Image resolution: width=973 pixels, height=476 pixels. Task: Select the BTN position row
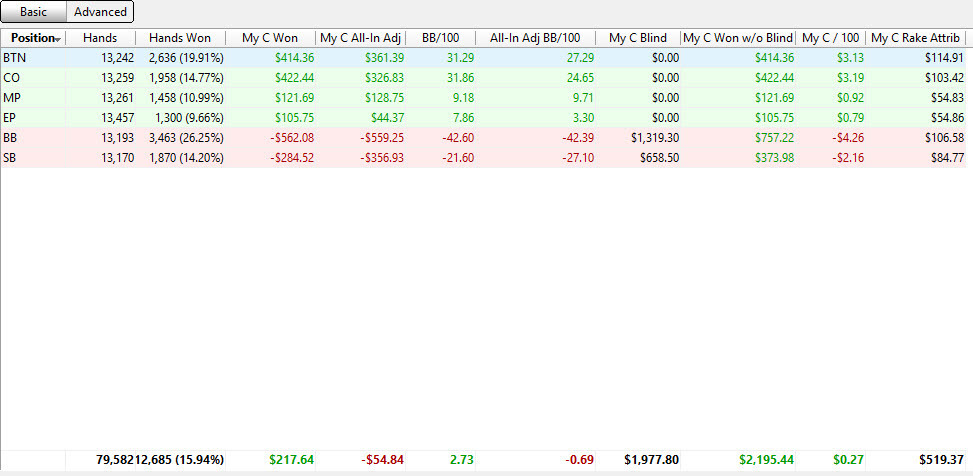point(484,58)
